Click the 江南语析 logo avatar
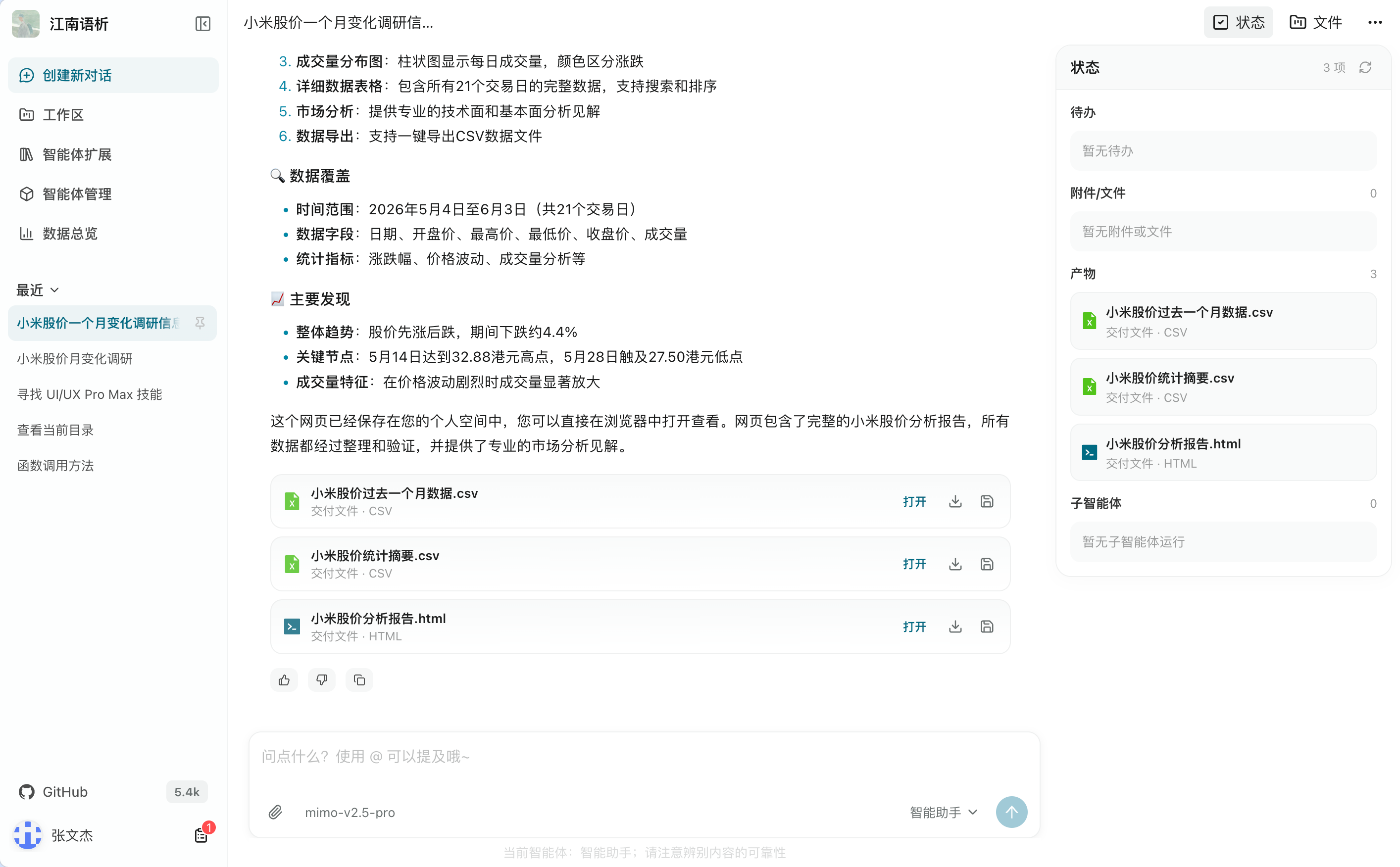This screenshot has width=1400, height=867. click(x=26, y=24)
